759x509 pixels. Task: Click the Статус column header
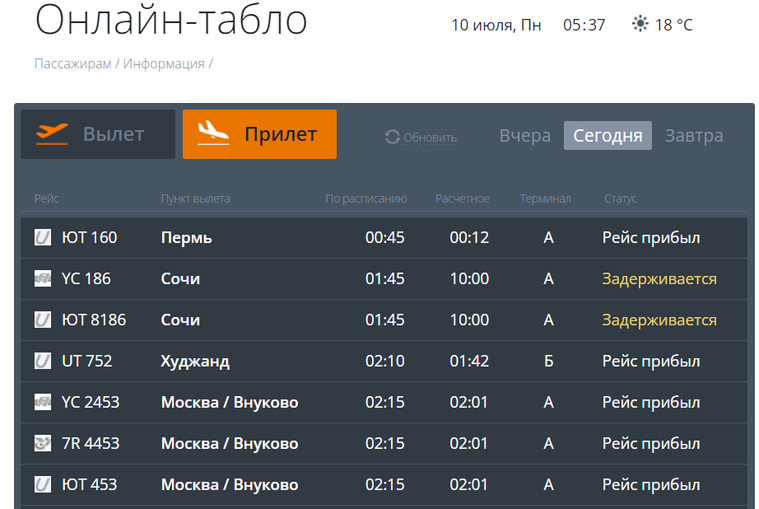pyautogui.click(x=620, y=198)
